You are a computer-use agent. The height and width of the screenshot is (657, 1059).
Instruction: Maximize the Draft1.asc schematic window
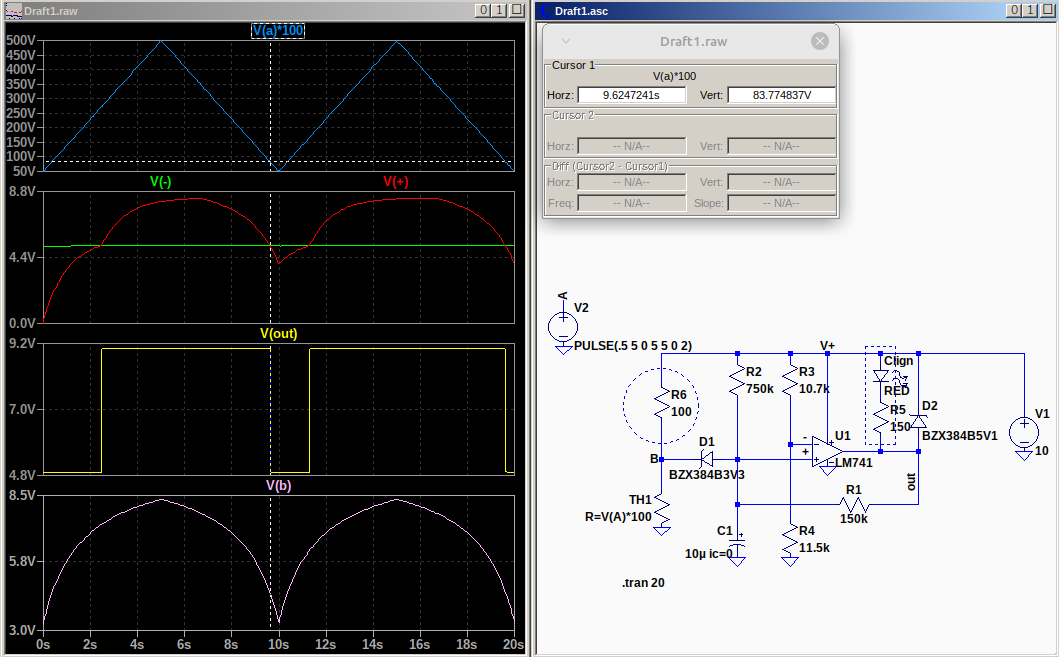[1030, 10]
